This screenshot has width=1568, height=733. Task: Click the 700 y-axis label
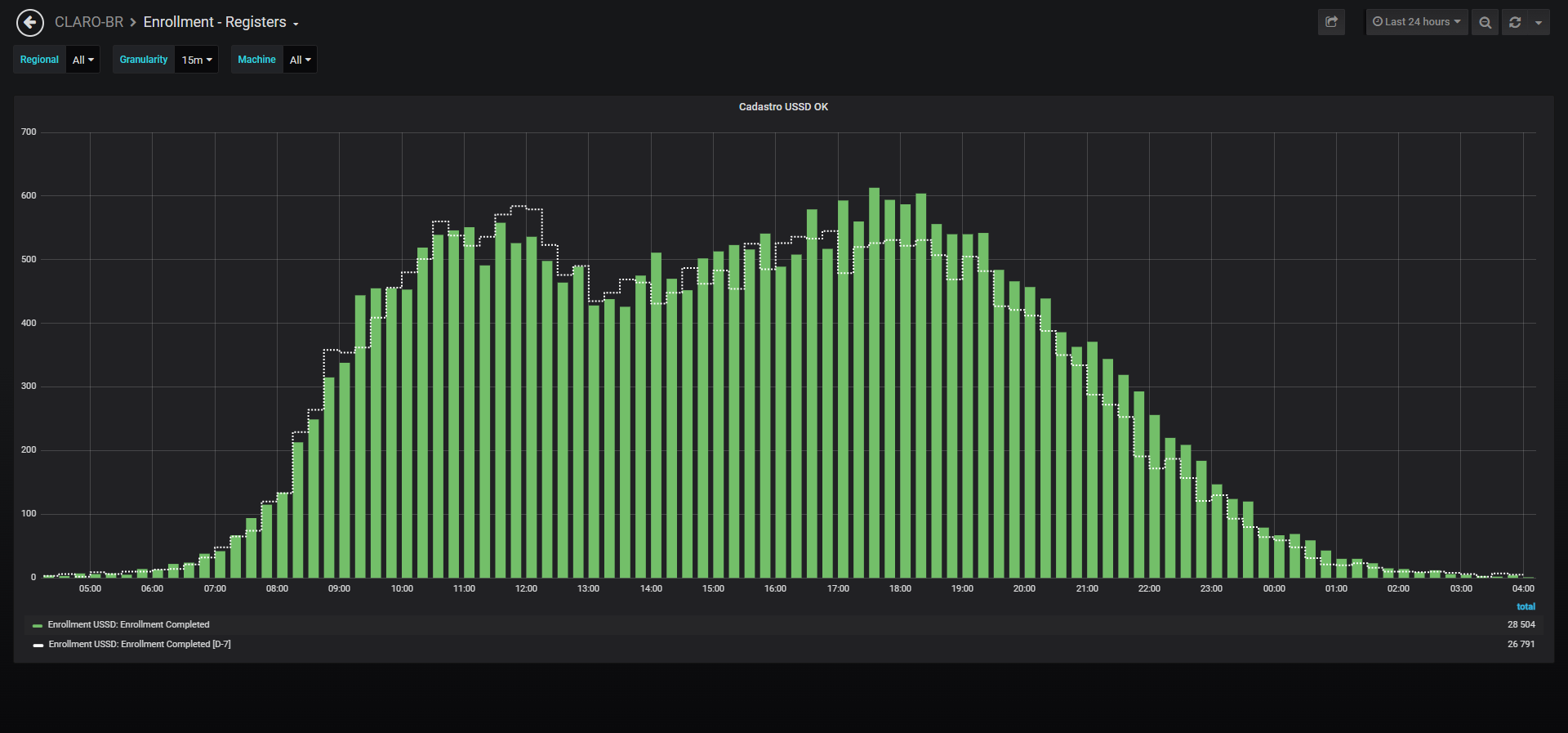[29, 132]
